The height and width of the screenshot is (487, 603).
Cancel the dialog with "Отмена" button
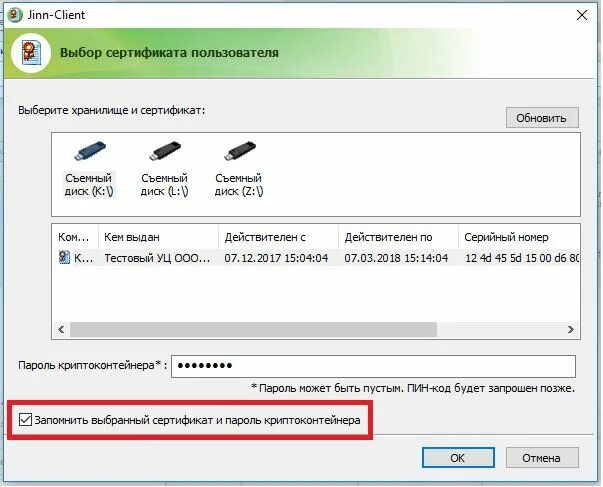point(542,458)
